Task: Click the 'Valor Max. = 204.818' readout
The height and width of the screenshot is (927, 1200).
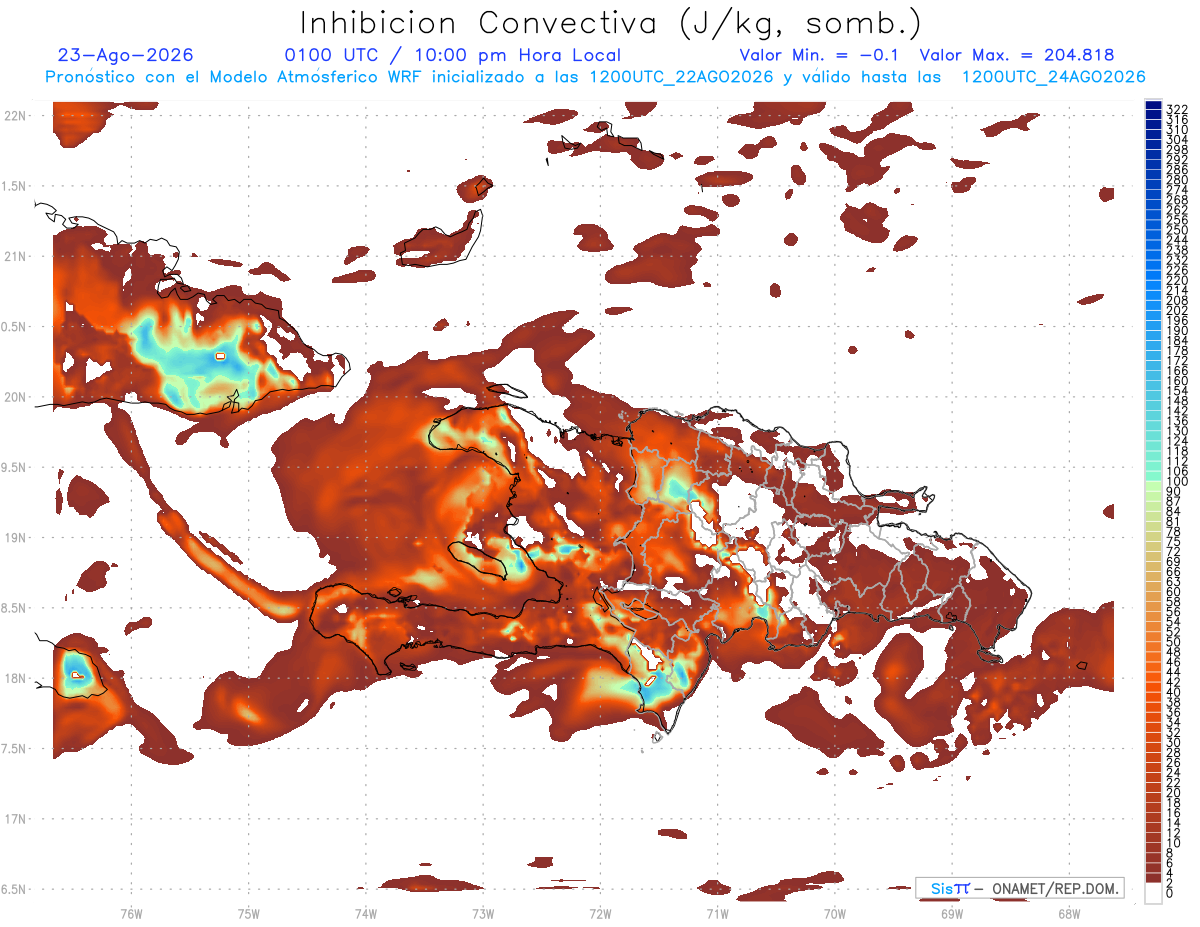Action: point(1017,55)
